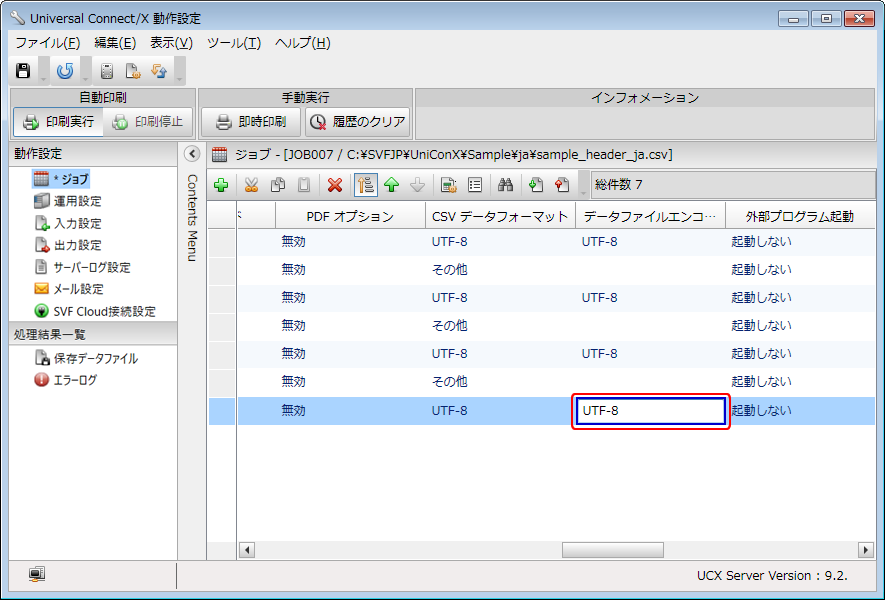Click the orange and blue transfer arrows icon
This screenshot has width=885, height=600.
159,71
